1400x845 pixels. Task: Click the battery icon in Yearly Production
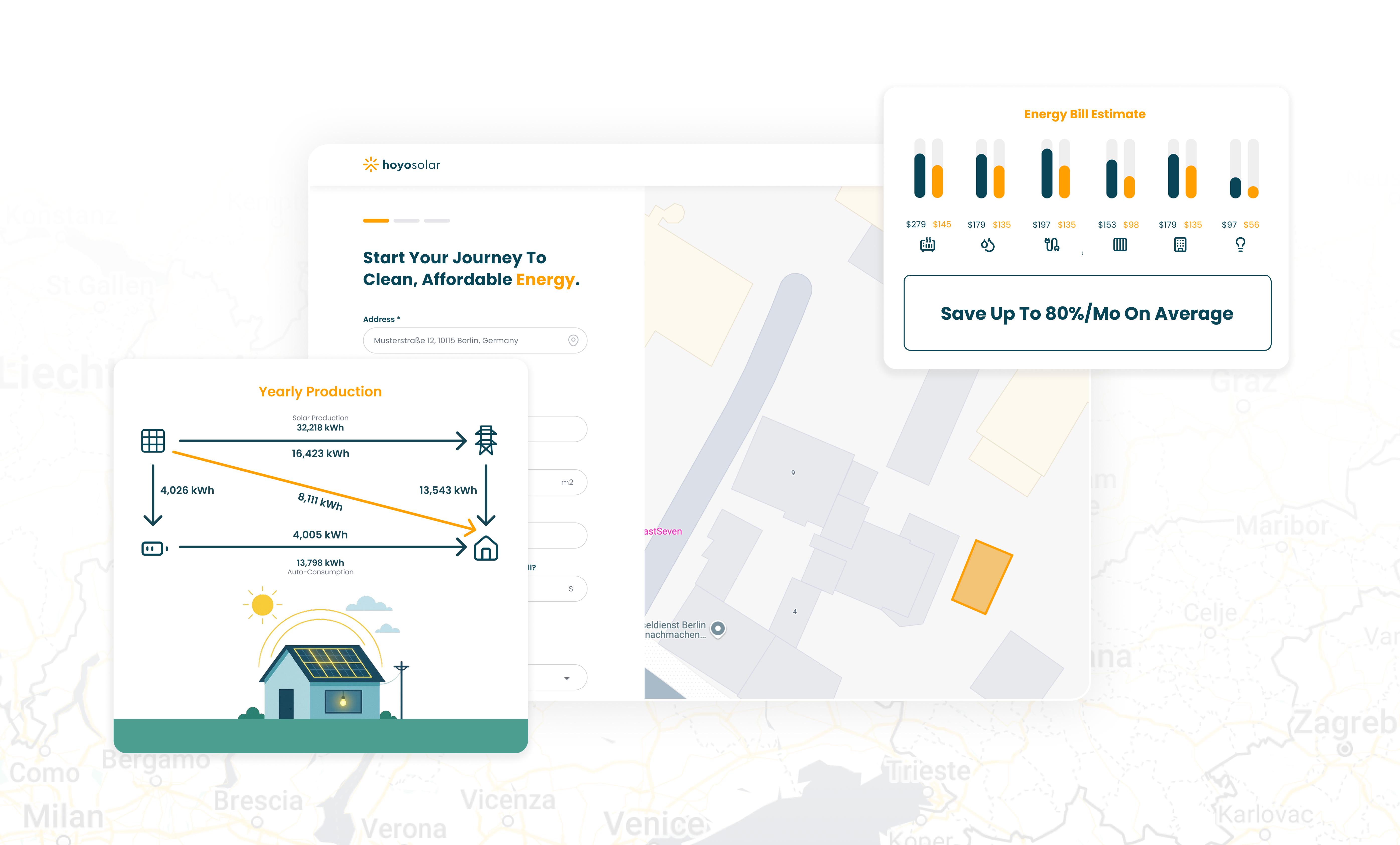click(x=154, y=549)
